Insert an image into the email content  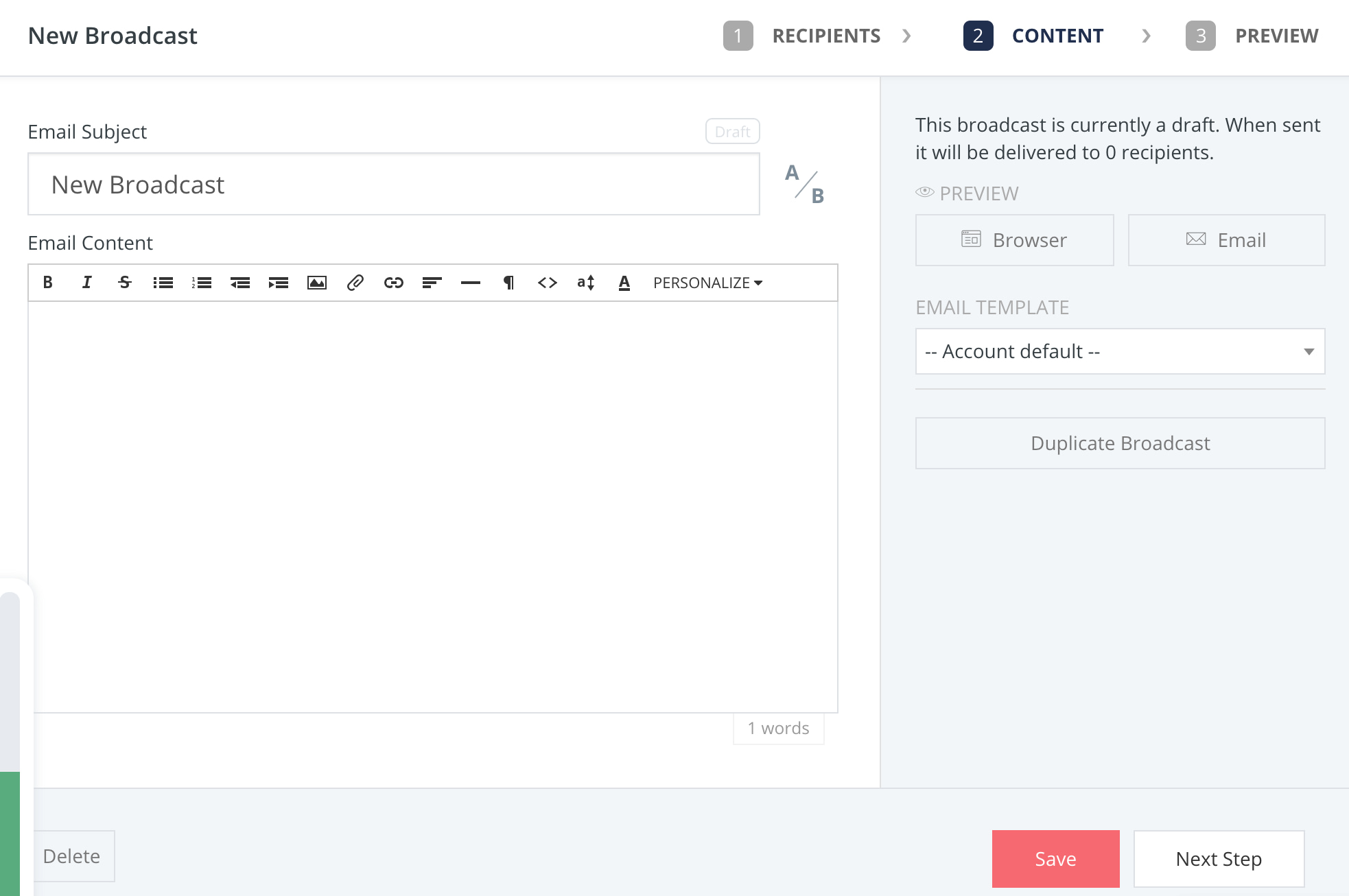tap(316, 282)
